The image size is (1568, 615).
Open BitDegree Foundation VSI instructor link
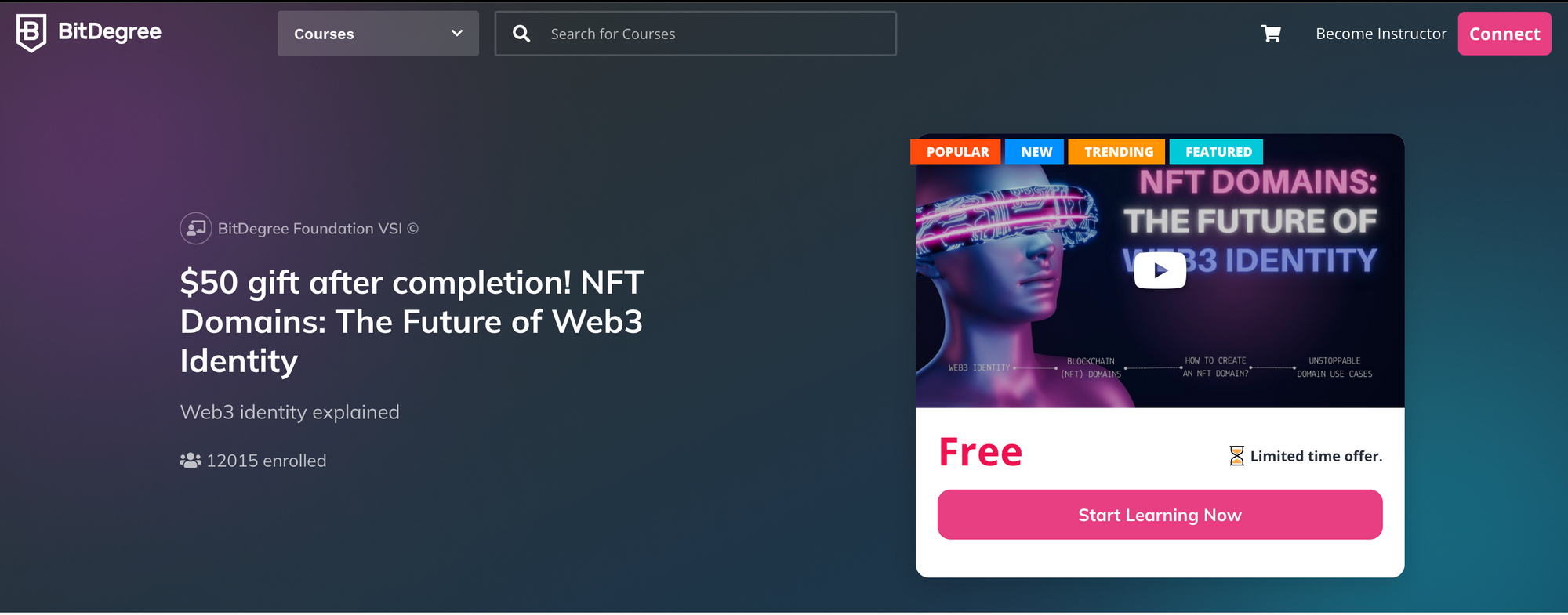click(x=318, y=229)
